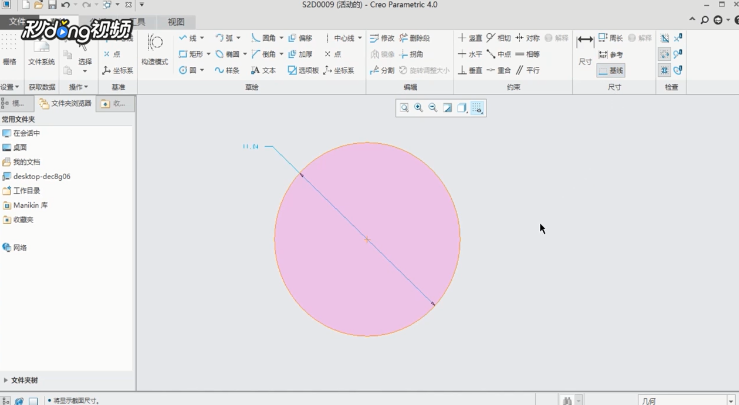
Task: Toggle 构造模式 (Construction Mode)
Action: click(155, 50)
